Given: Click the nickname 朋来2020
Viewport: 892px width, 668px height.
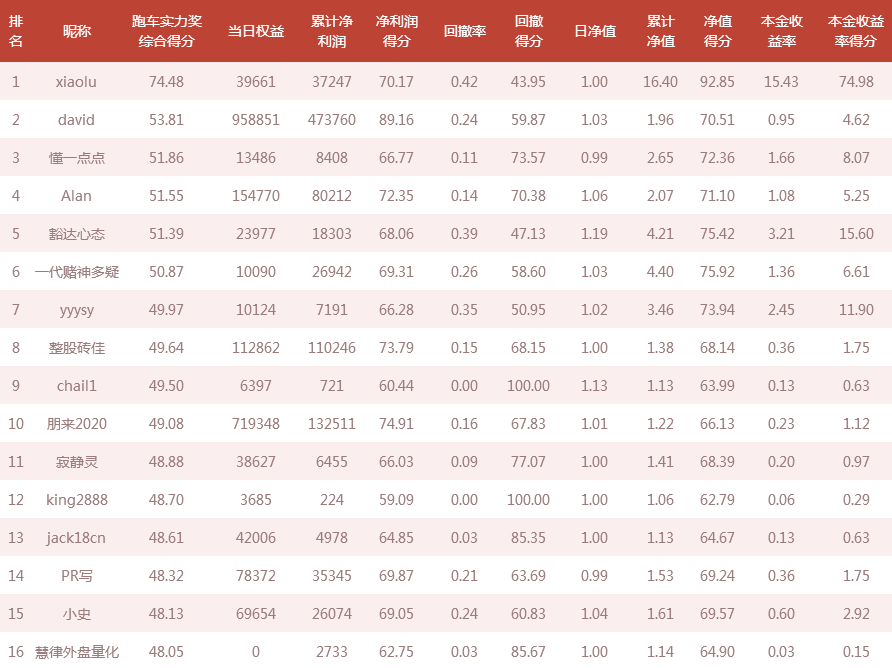Looking at the screenshot, I should (76, 424).
